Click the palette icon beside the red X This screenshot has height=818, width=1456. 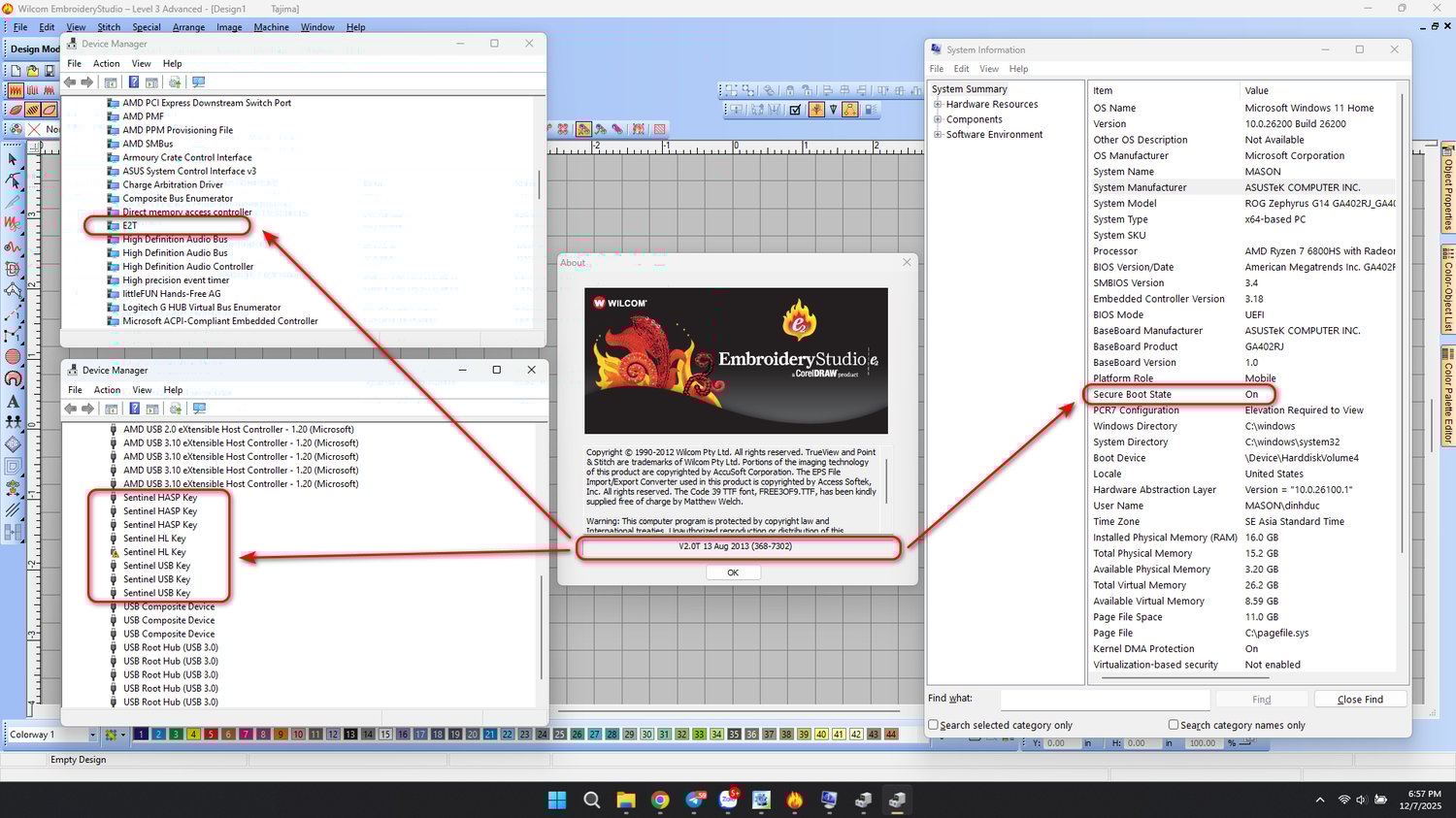point(16,128)
